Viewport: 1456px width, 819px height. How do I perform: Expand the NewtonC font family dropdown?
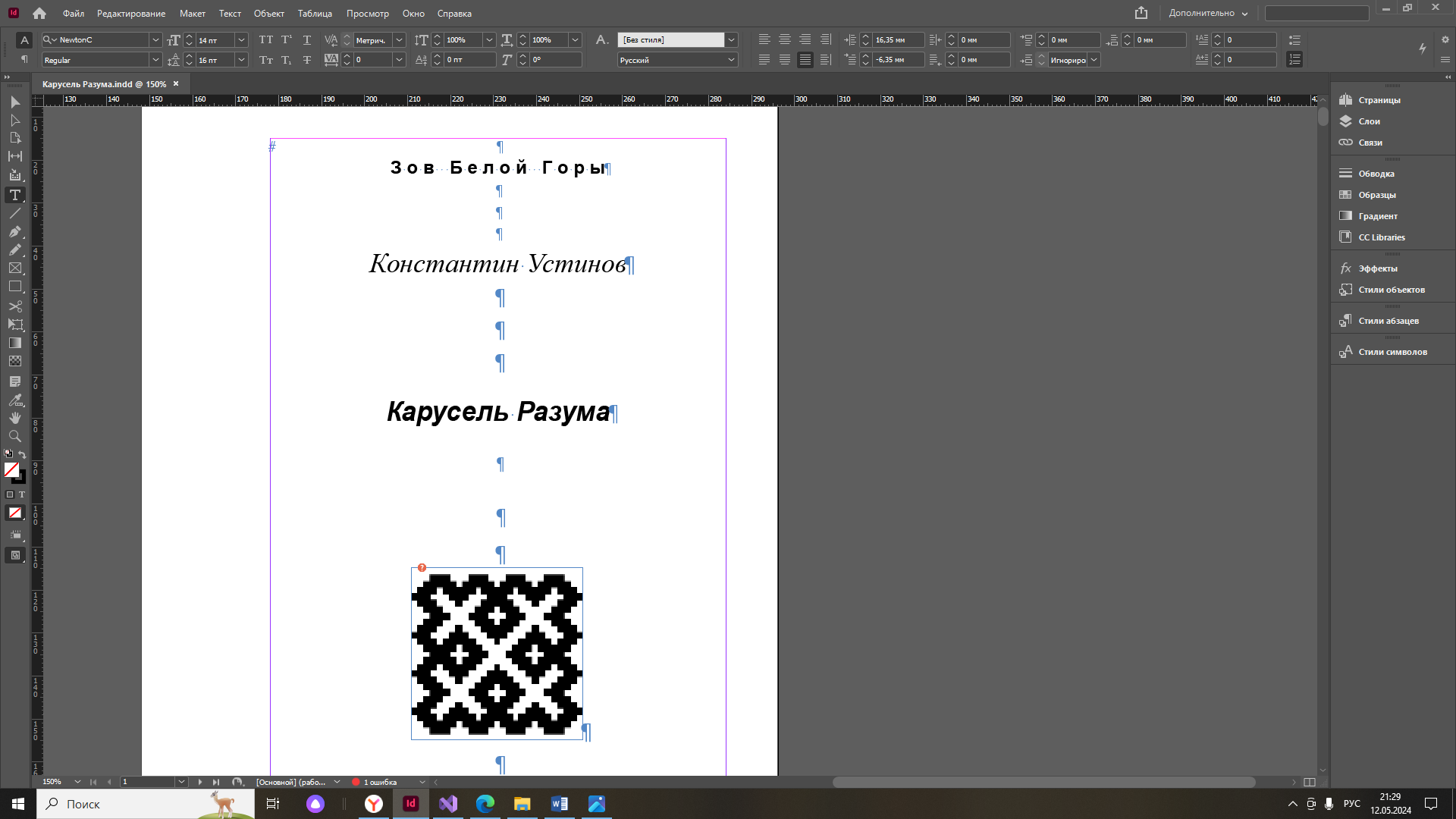[x=155, y=39]
